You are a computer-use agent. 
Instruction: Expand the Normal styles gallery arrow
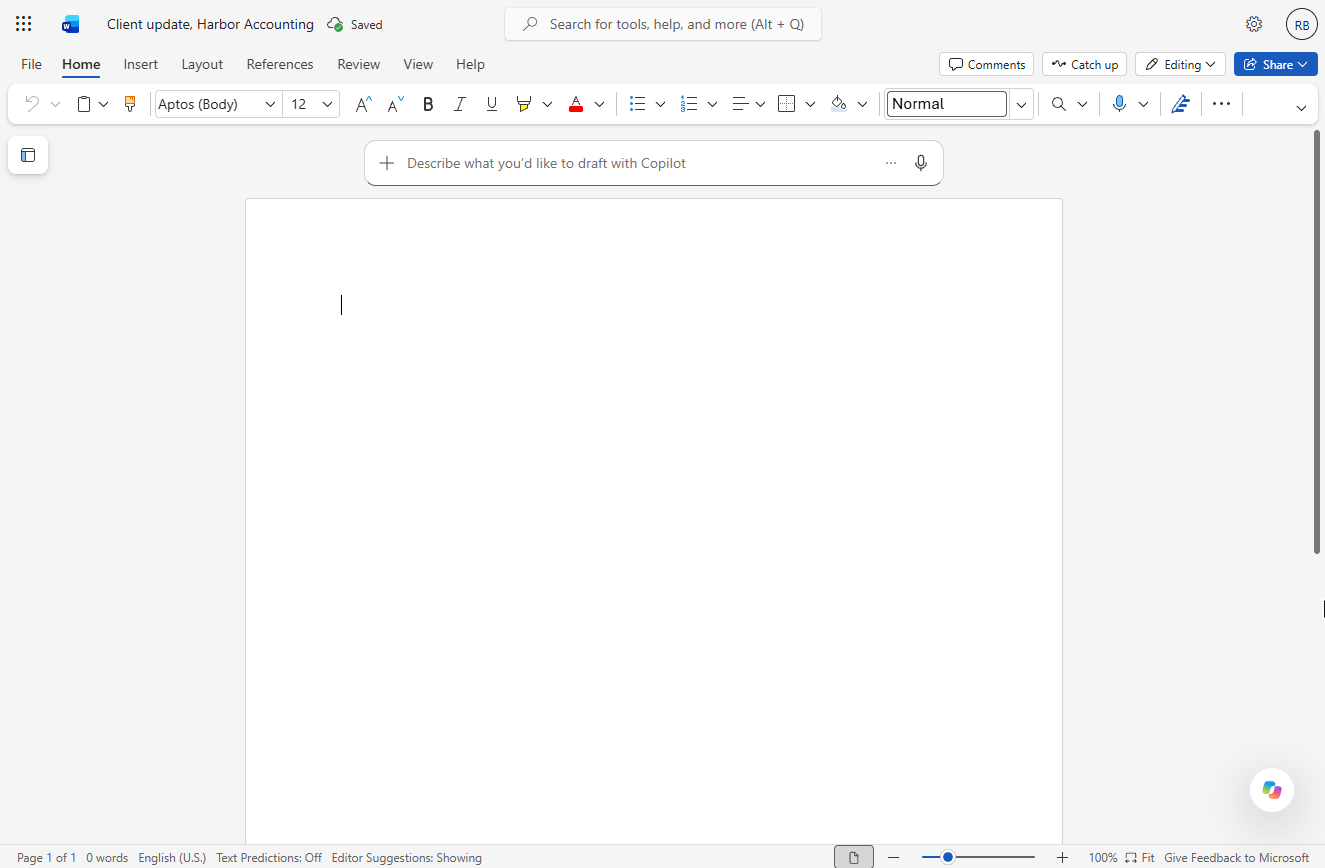click(x=1021, y=104)
